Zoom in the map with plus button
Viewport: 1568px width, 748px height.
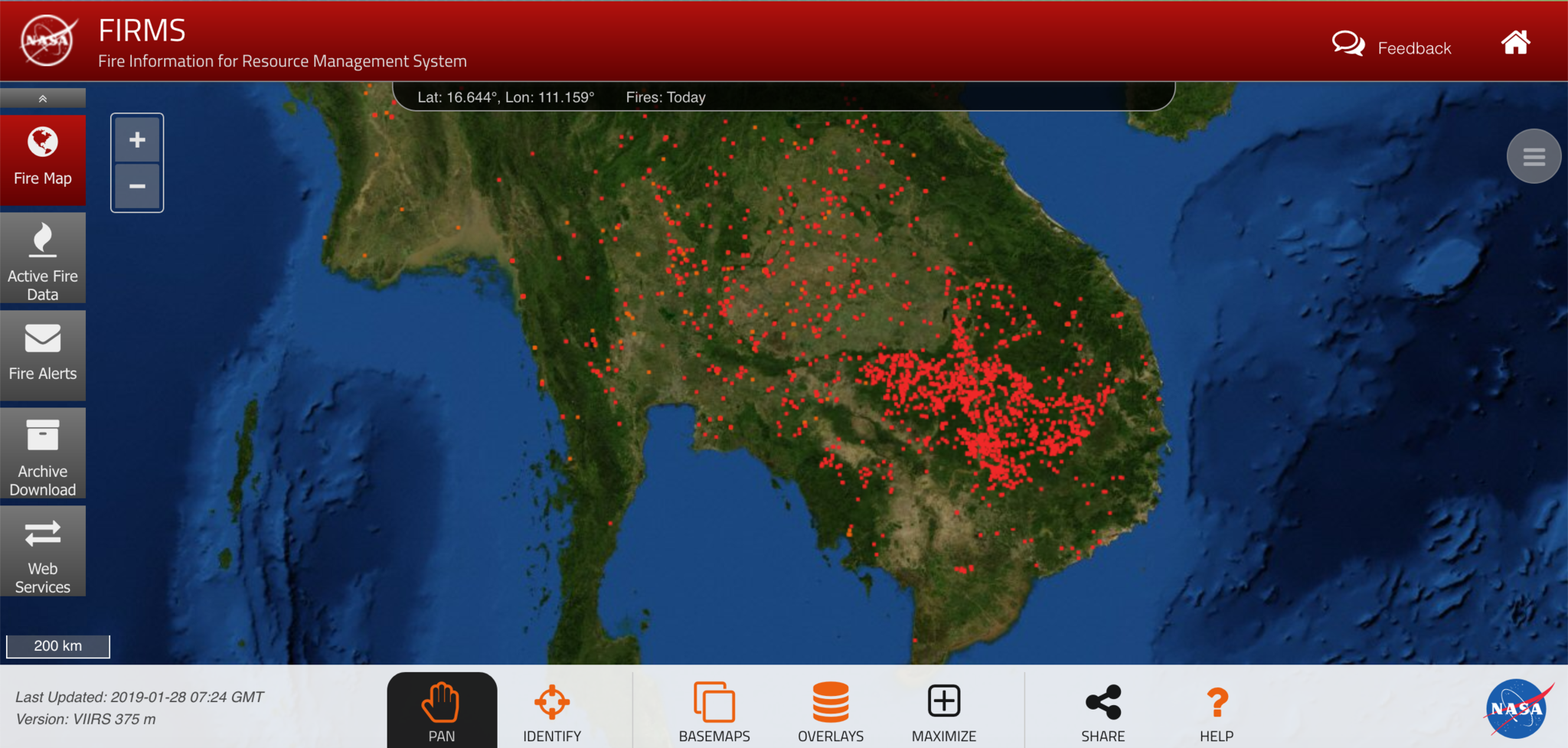coord(137,140)
